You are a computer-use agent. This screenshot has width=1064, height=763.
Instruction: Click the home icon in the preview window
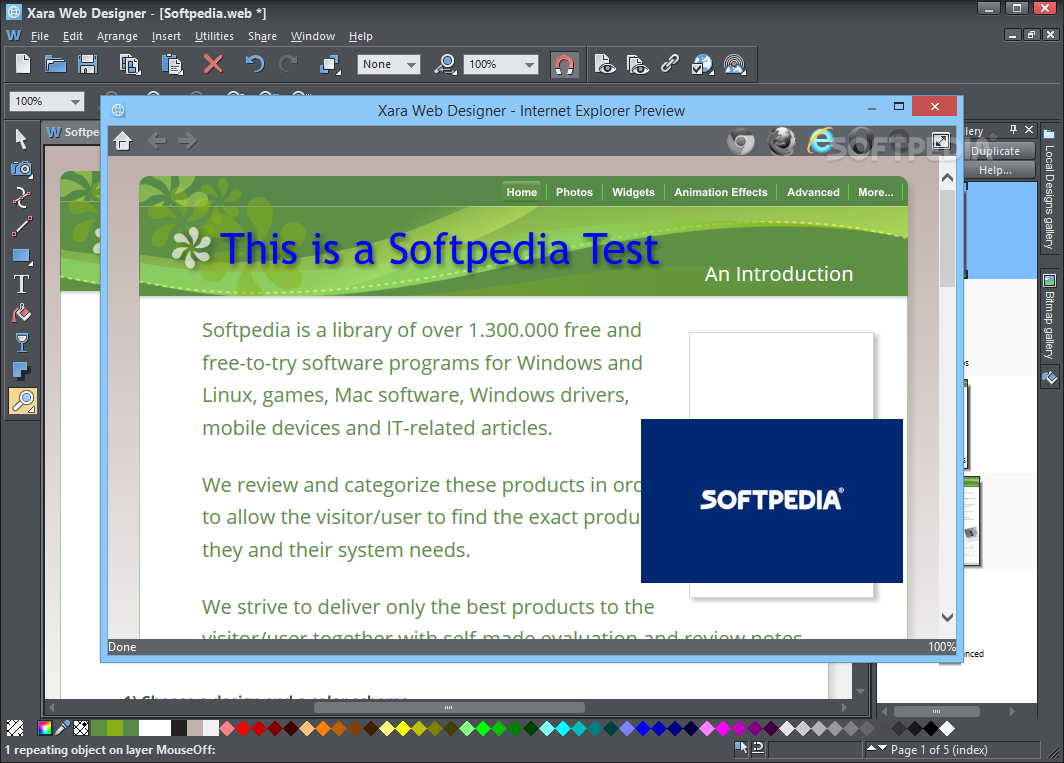(x=123, y=141)
